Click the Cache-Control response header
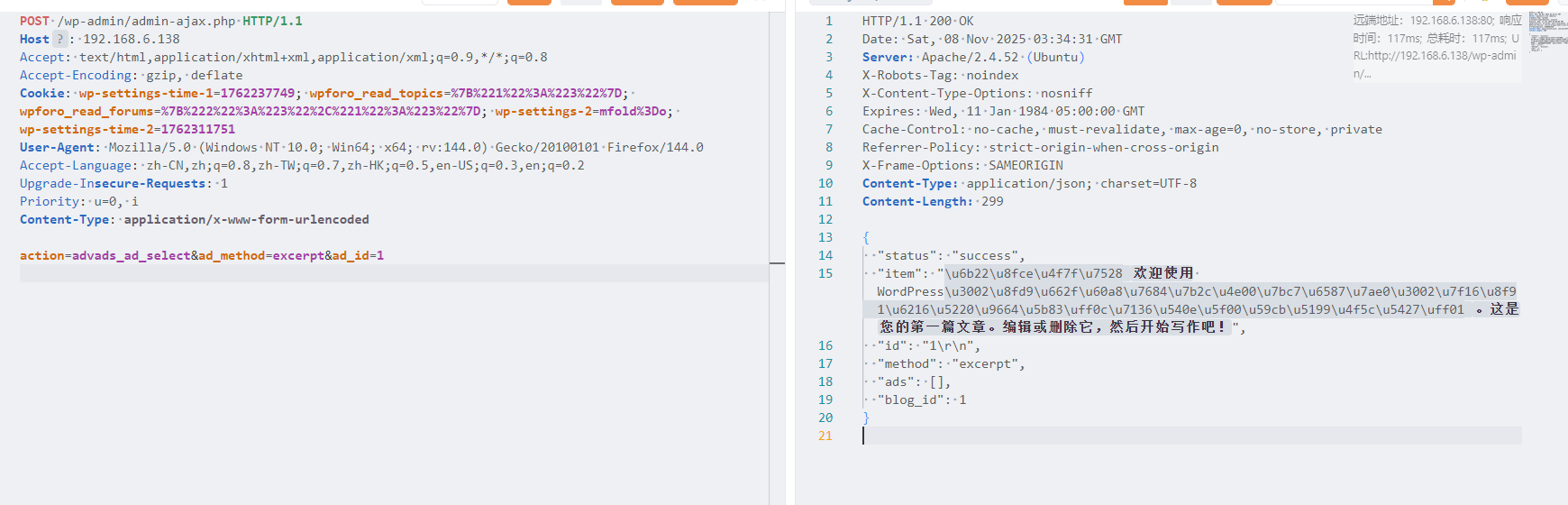Screen dimensions: 1568x505 click(x=1122, y=129)
